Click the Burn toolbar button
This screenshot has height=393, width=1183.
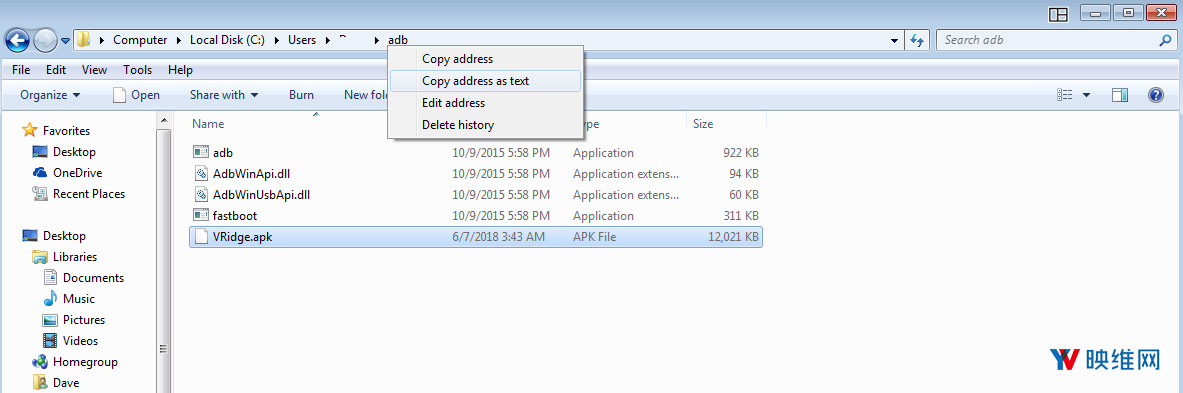click(x=301, y=94)
